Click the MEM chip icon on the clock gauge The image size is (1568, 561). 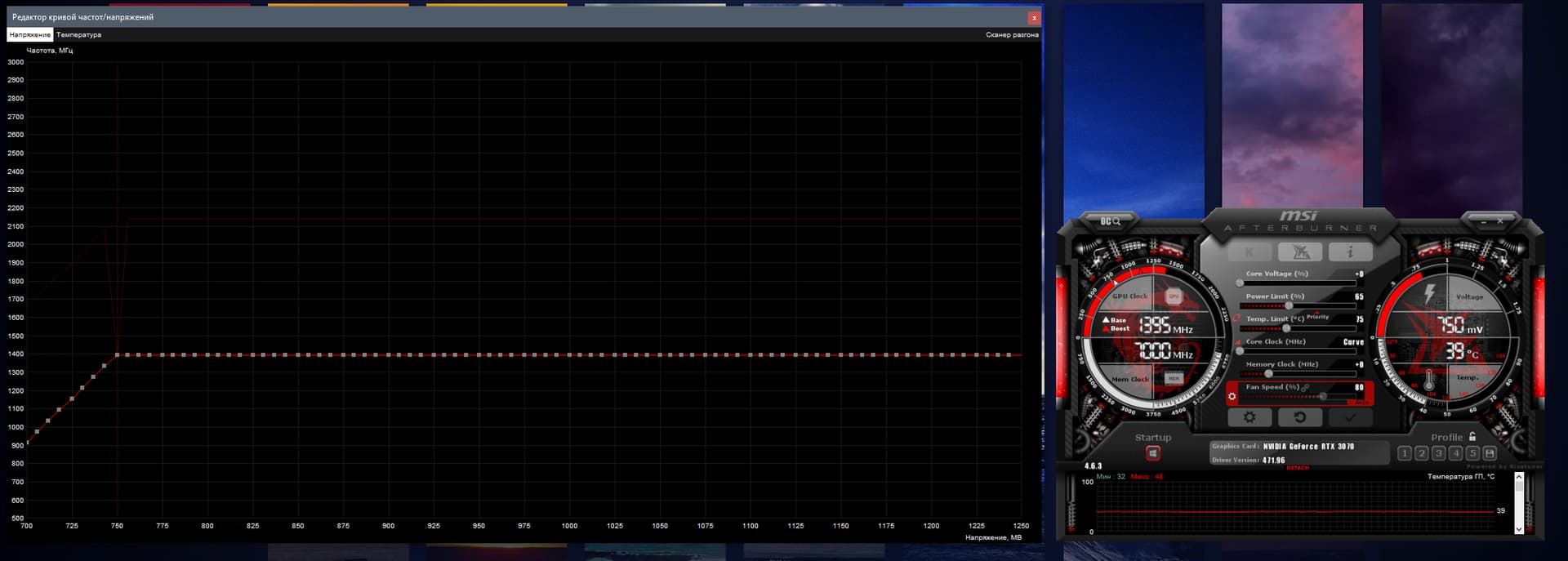pos(1174,379)
